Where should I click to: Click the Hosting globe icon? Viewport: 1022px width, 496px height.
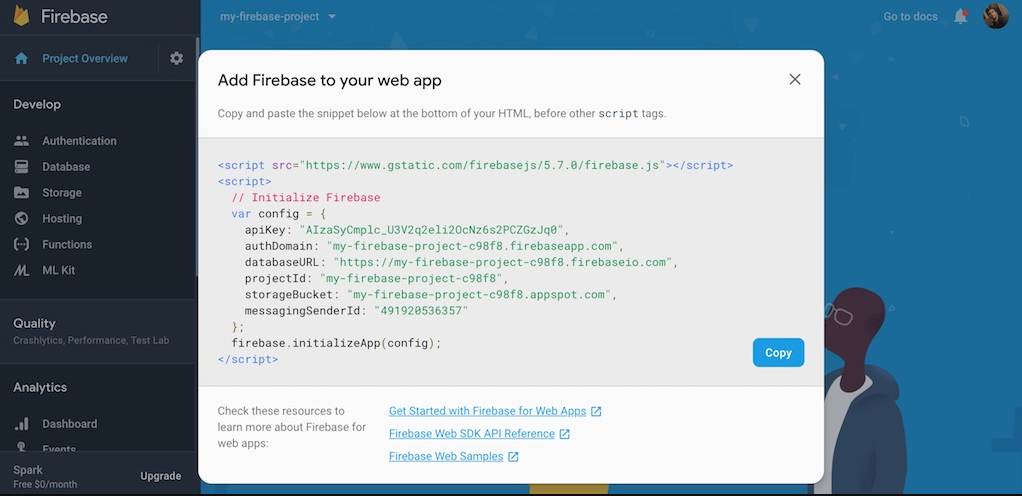[22, 218]
